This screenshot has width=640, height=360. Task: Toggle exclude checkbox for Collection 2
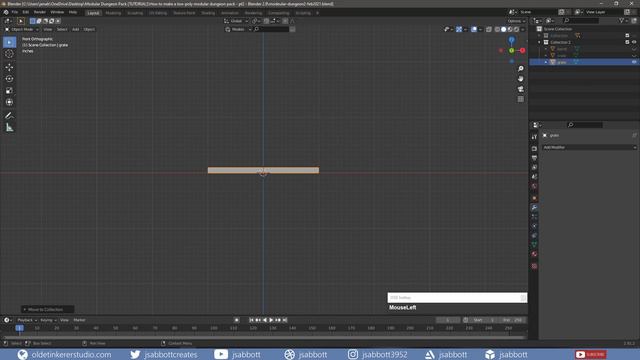(x=627, y=42)
